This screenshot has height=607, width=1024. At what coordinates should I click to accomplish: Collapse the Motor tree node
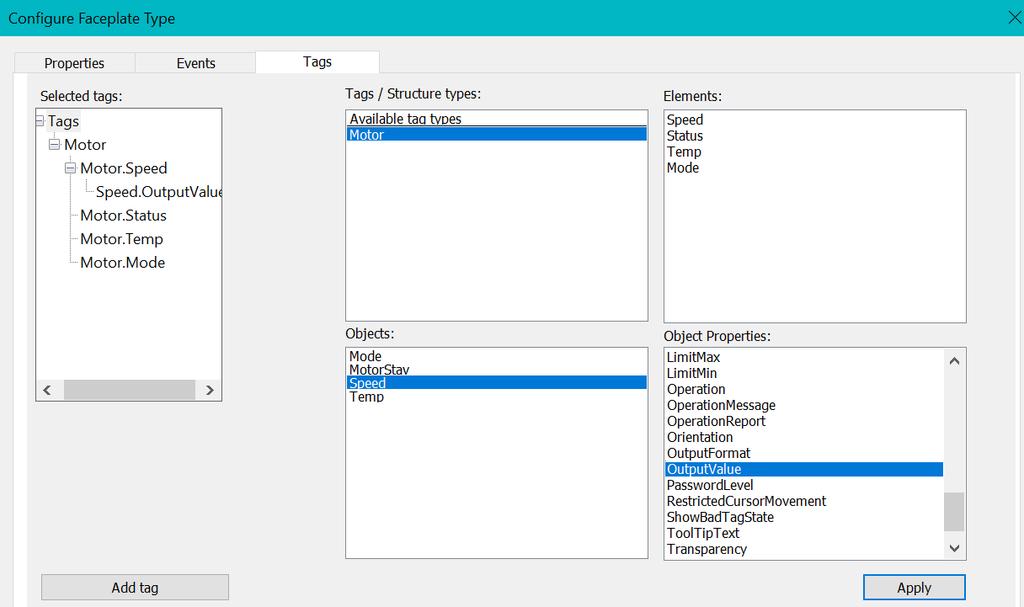click(54, 144)
